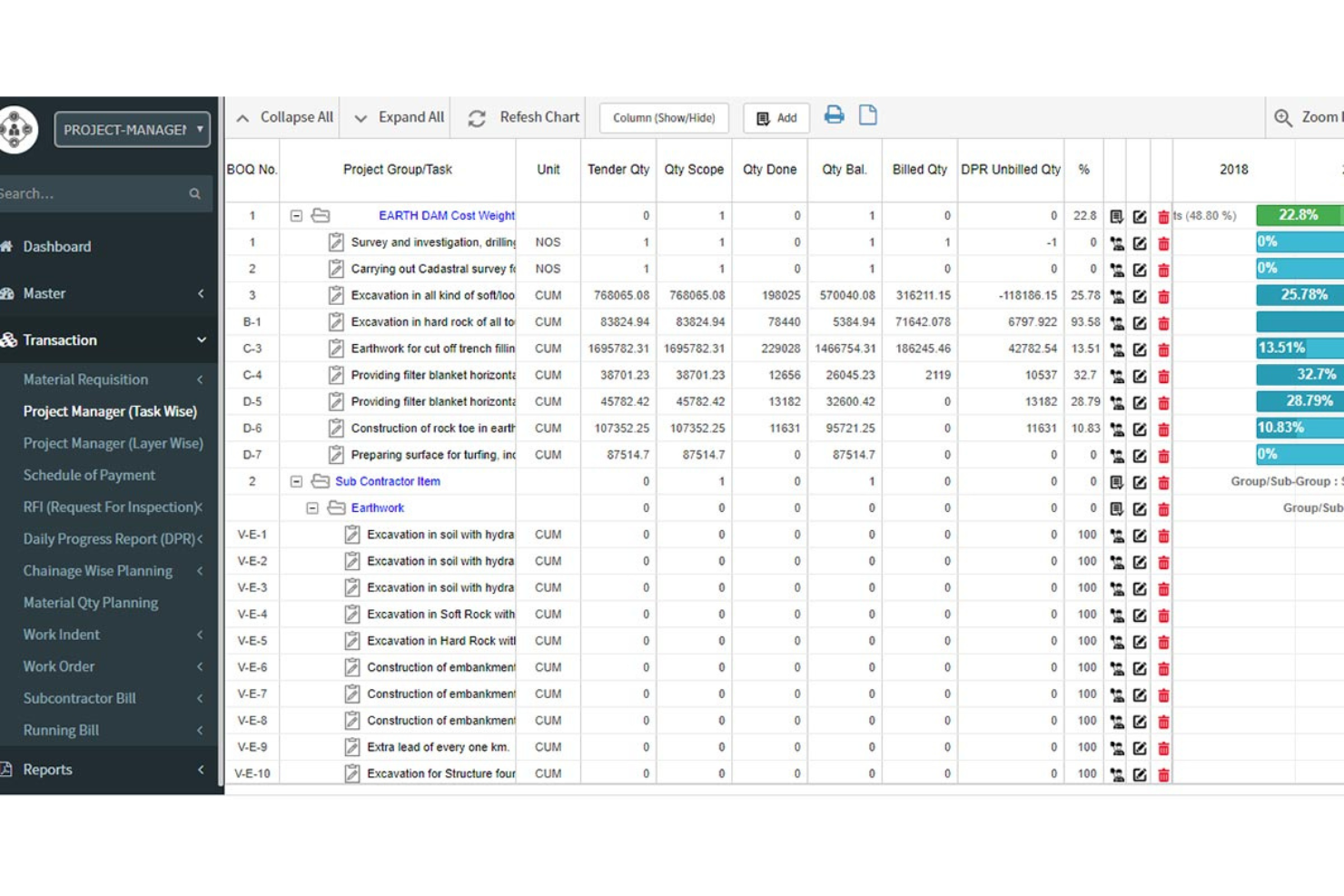
Task: Click the 13.51% Gantt progress bar
Action: click(1300, 348)
